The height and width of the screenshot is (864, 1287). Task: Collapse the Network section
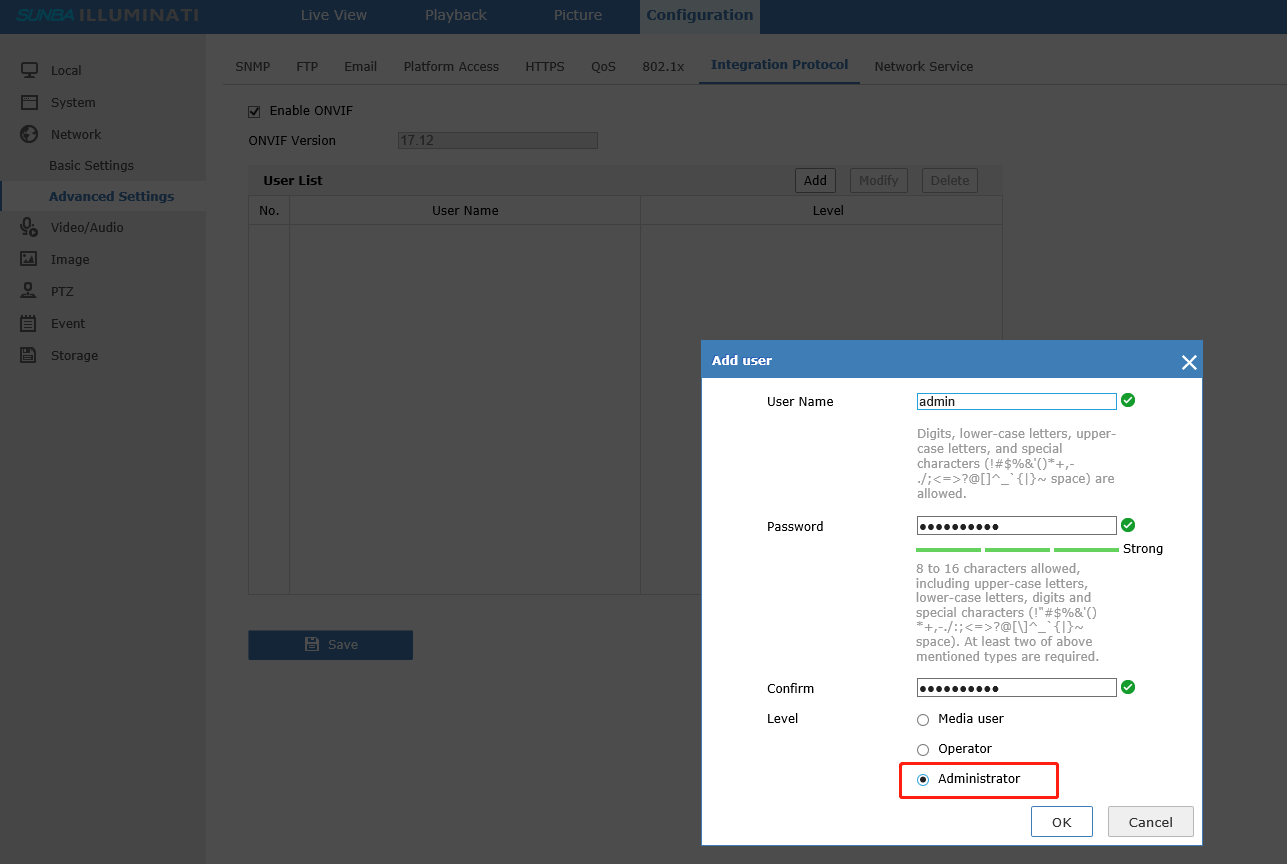pyautogui.click(x=76, y=134)
